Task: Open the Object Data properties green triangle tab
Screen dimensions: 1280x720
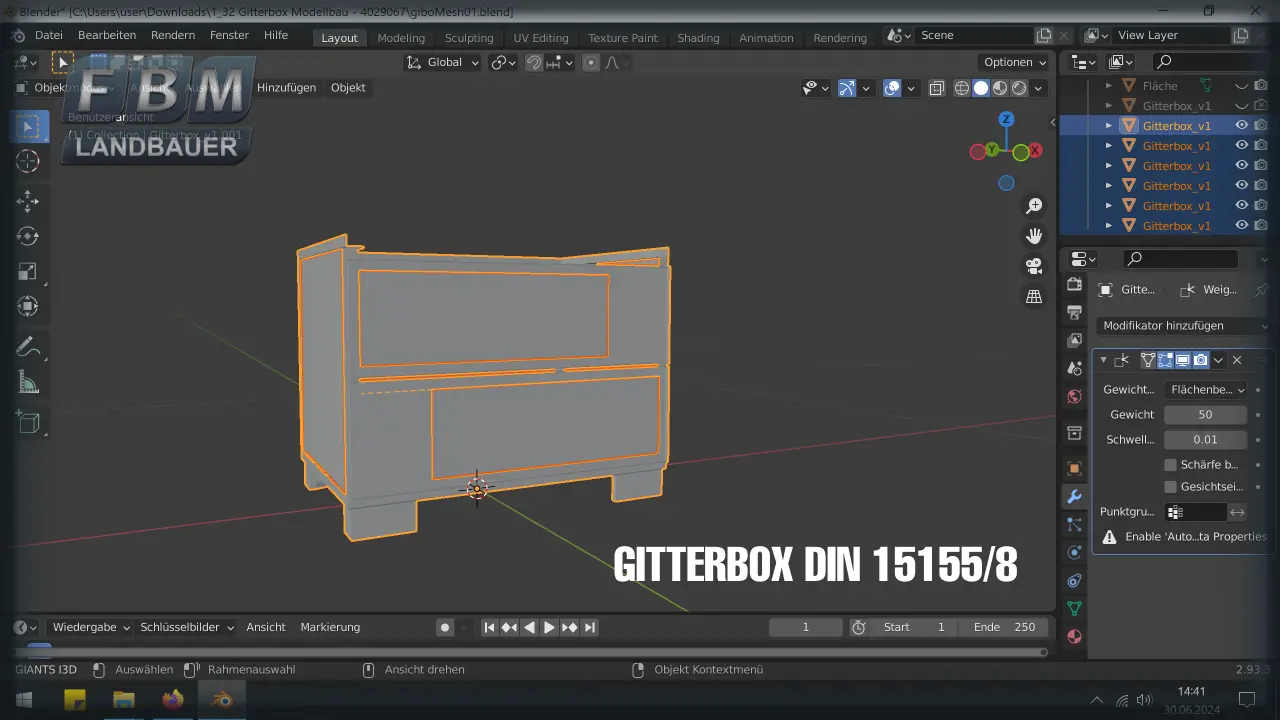Action: pos(1075,608)
